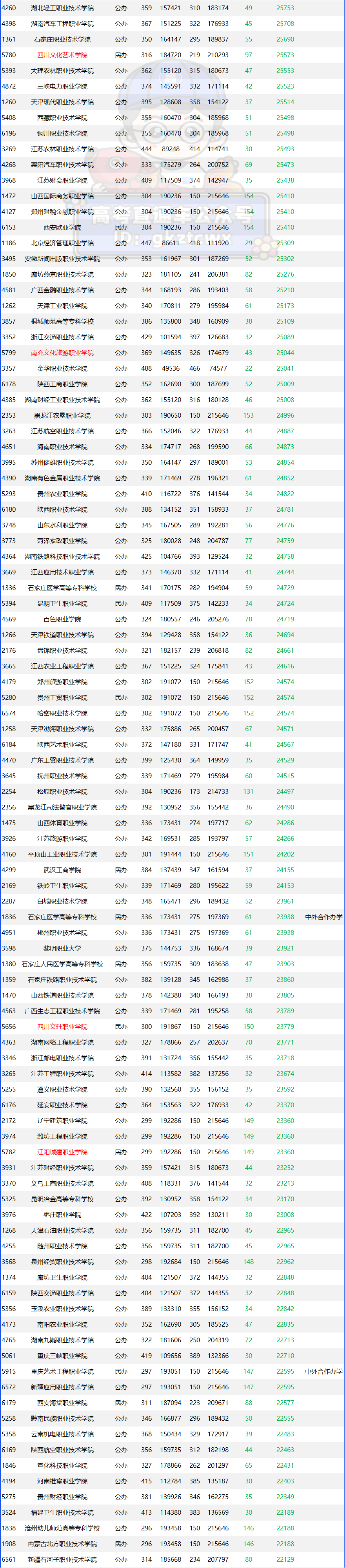Click school name 云南机电职业技术学院

pyautogui.click(x=62, y=1435)
